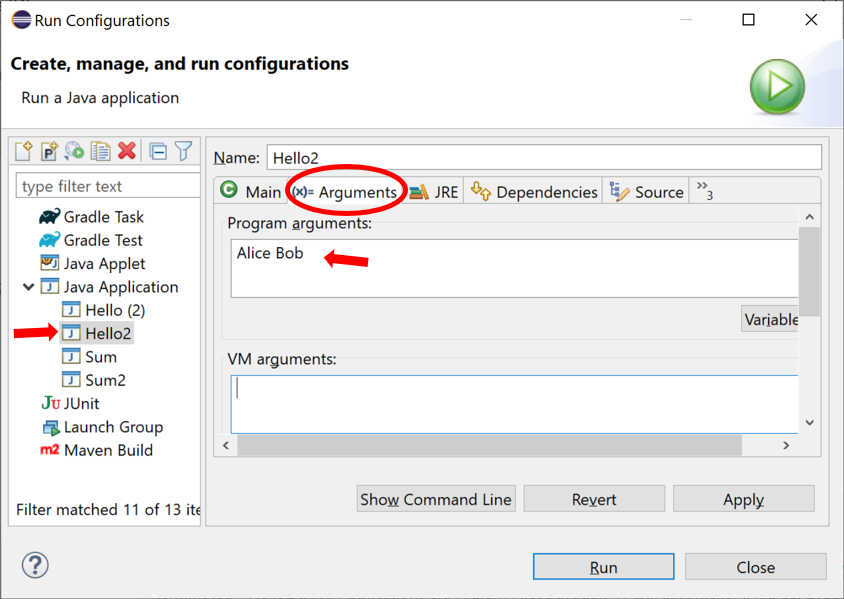Switch to the Arguments tab
This screenshot has width=844, height=599.
coord(344,192)
